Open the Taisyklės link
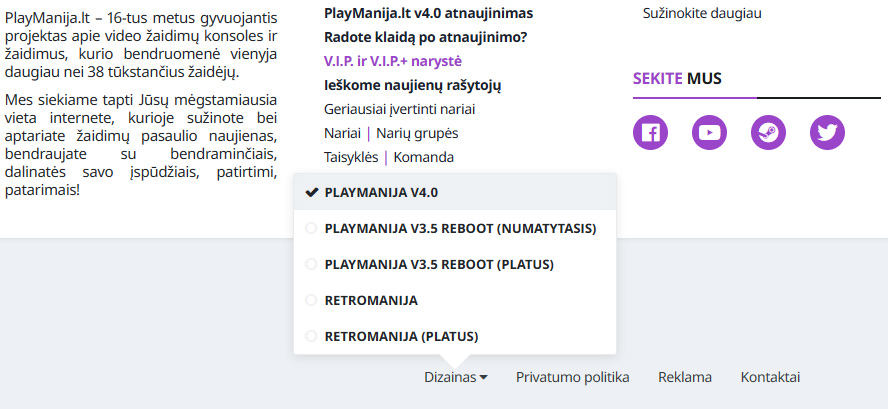Viewport: 888px width, 409px height. 351,157
